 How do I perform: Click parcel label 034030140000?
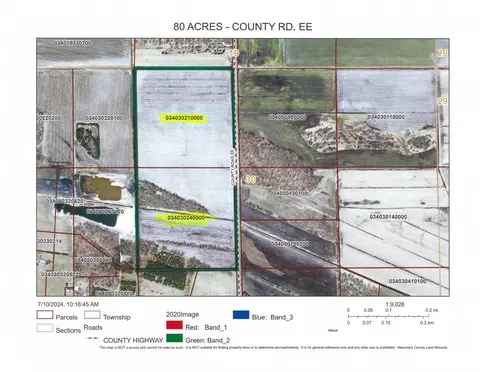pos(388,217)
